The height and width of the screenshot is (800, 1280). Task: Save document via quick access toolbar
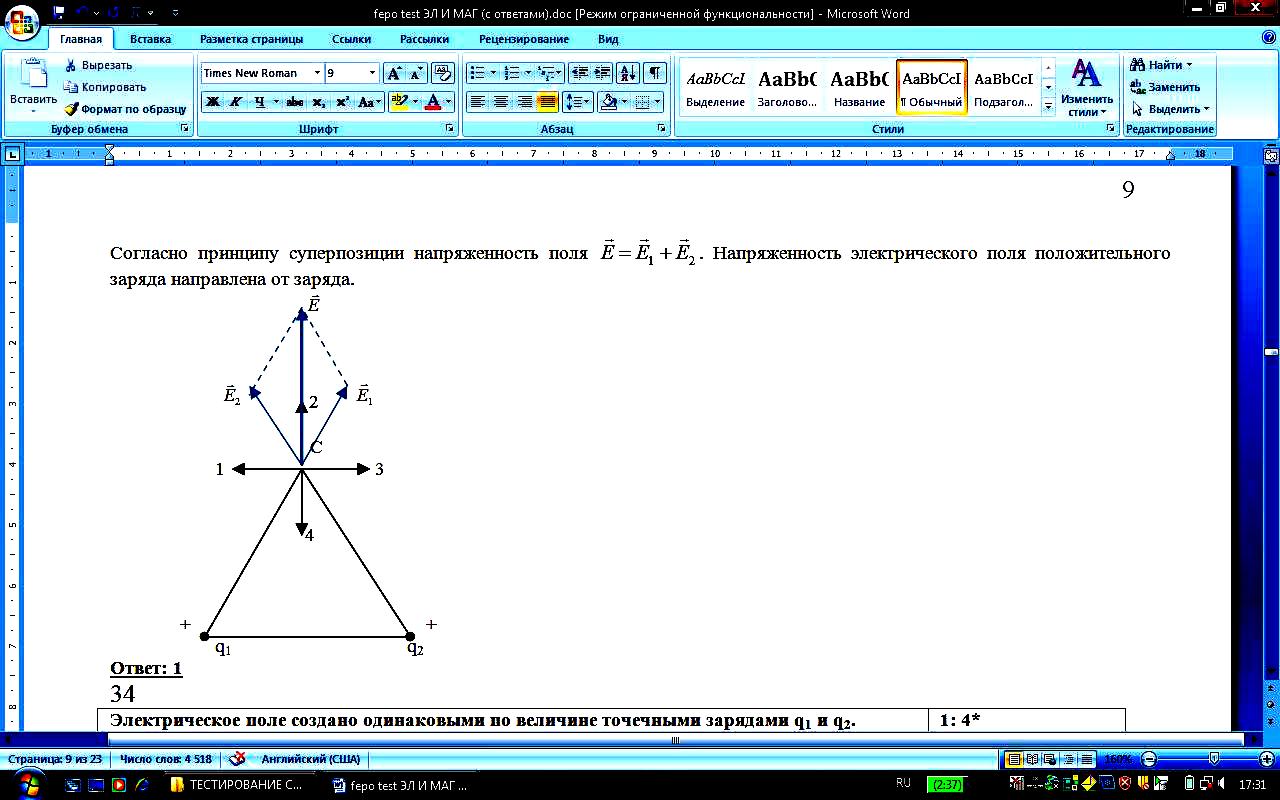coord(59,12)
